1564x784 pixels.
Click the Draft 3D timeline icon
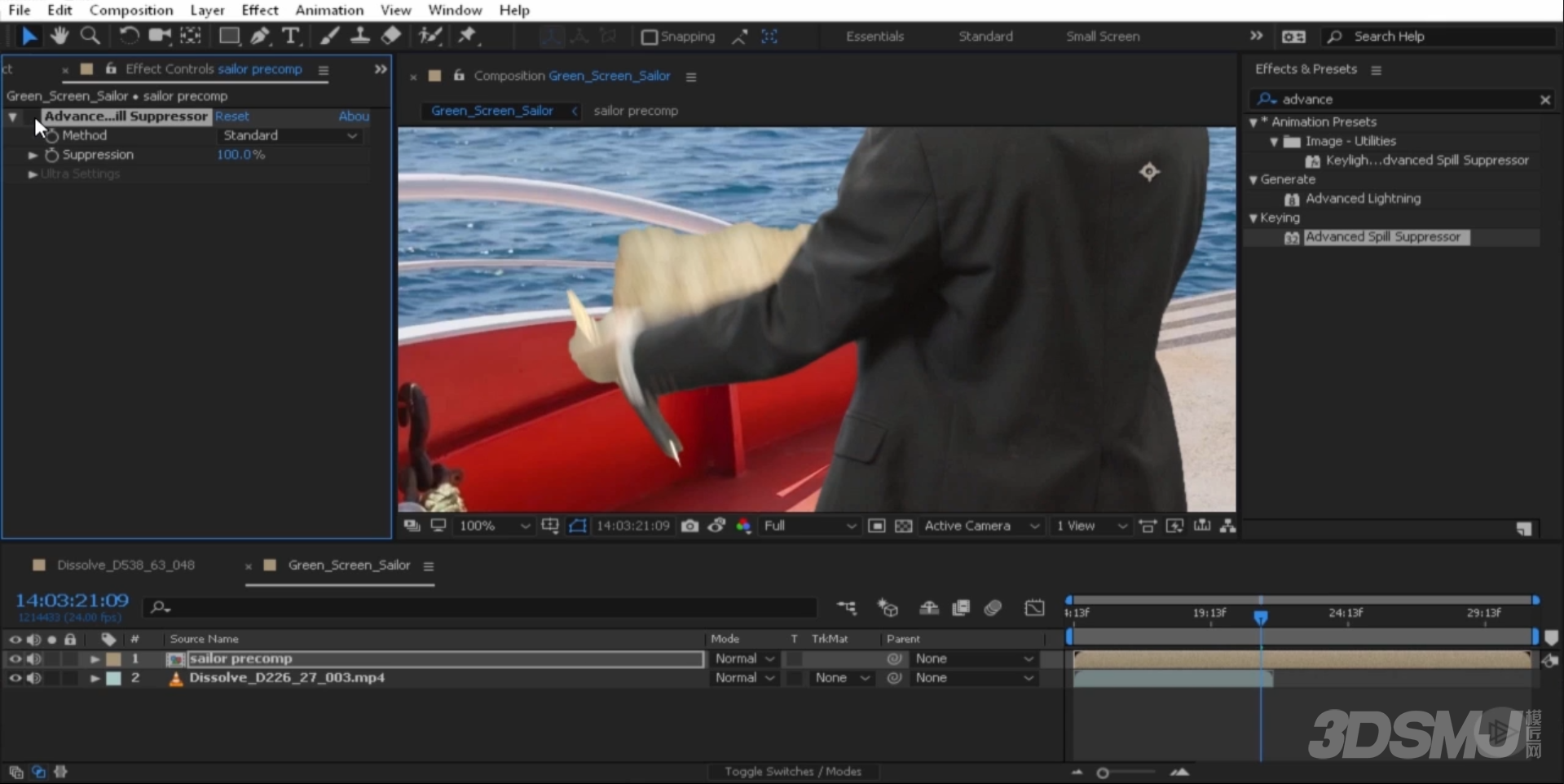coord(888,607)
